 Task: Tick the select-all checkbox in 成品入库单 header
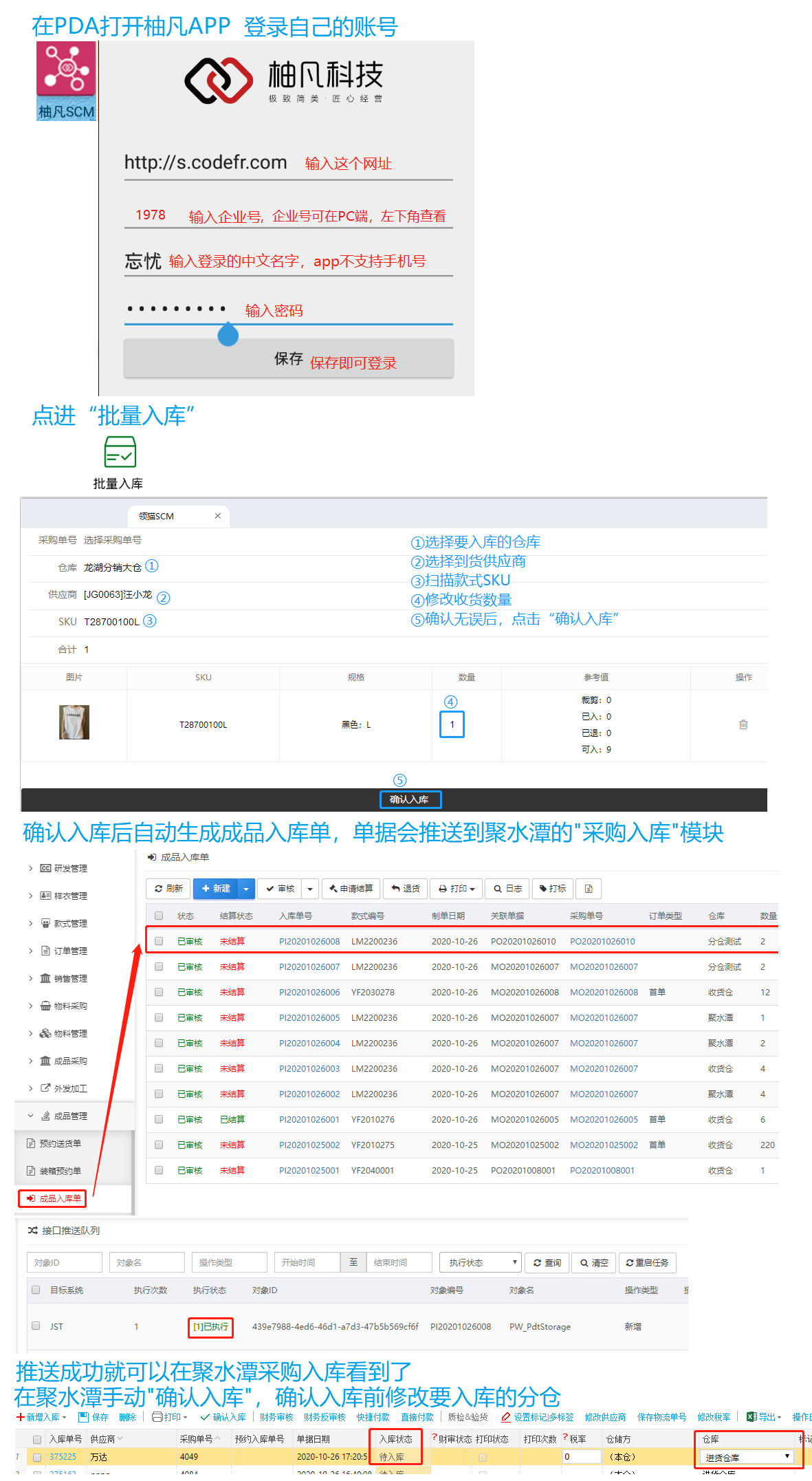159,916
